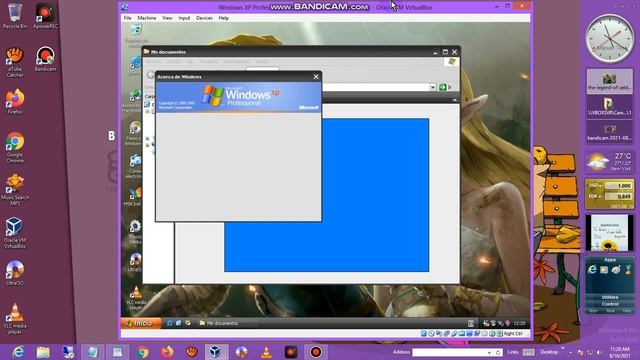The image size is (640, 360).
Task: Open the VirtualBox Input menu
Action: [x=184, y=18]
